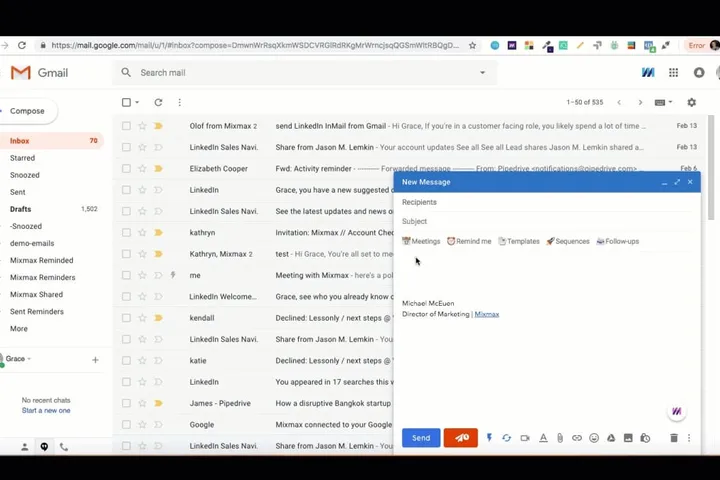Open more options in compose toolbar
Viewport: 720px width, 480px height.
689,438
